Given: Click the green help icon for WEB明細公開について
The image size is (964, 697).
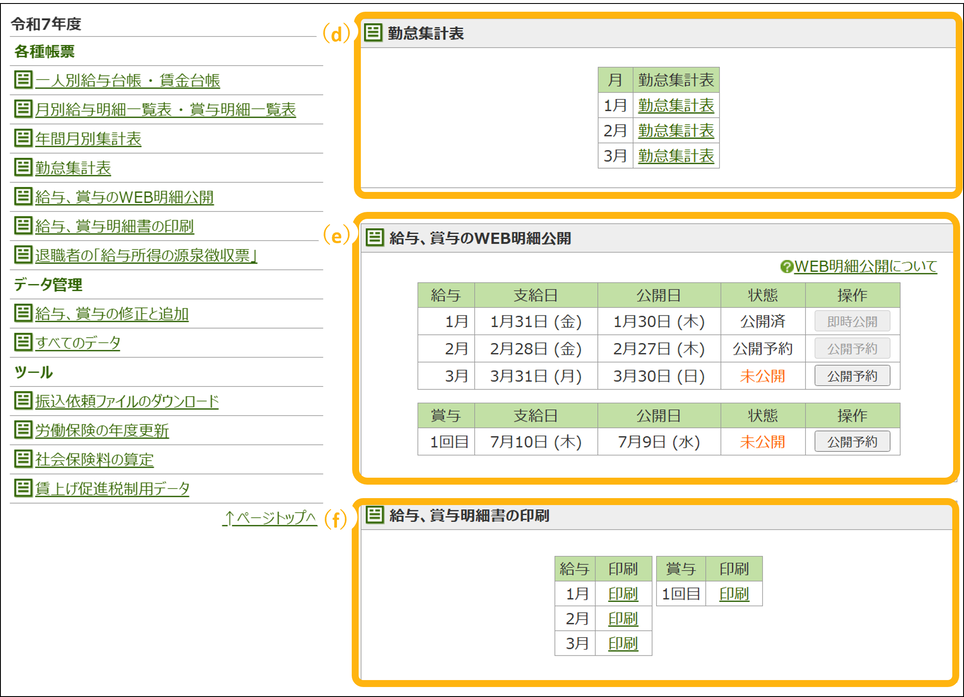Looking at the screenshot, I should pos(786,267).
